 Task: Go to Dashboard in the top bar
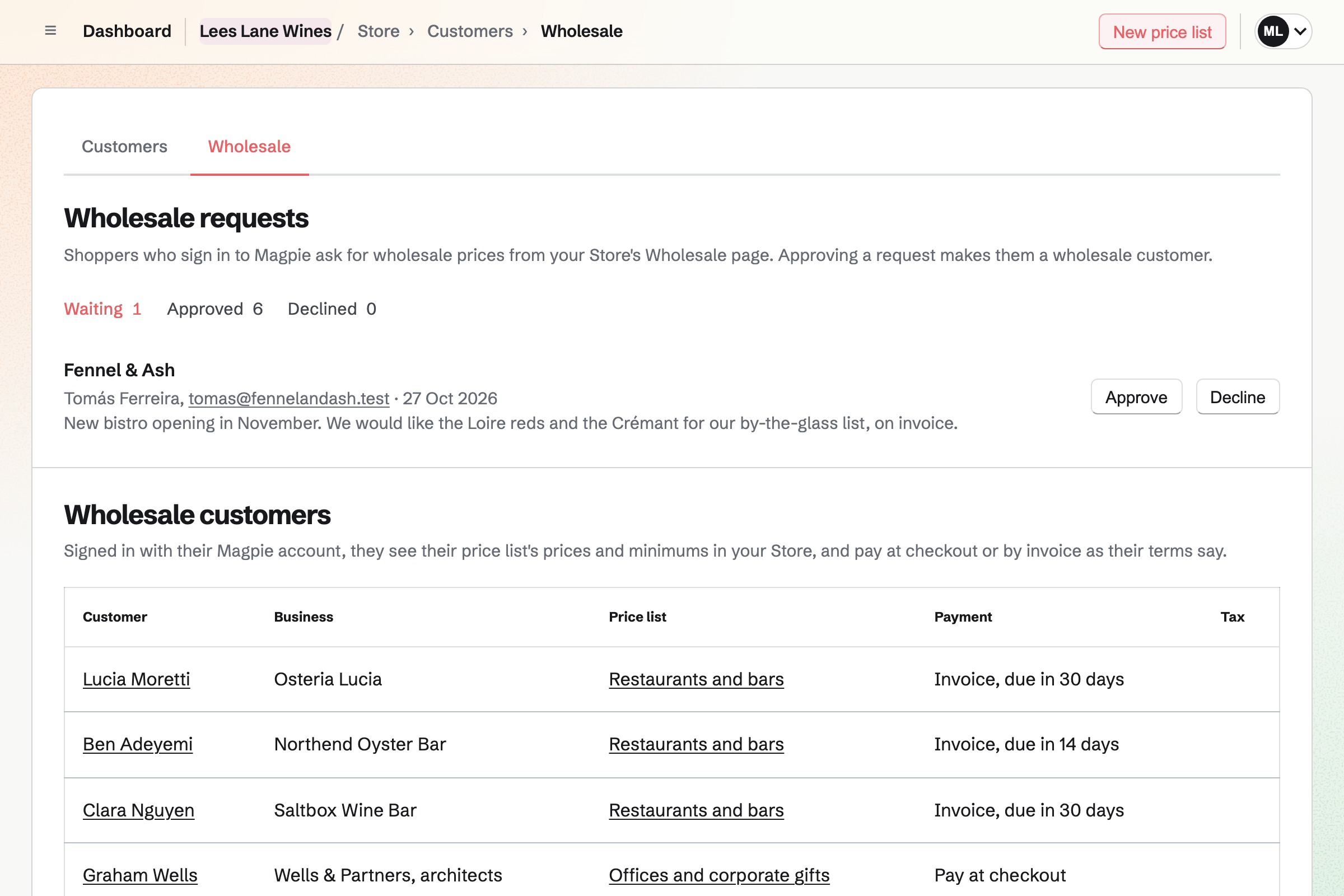[127, 31]
